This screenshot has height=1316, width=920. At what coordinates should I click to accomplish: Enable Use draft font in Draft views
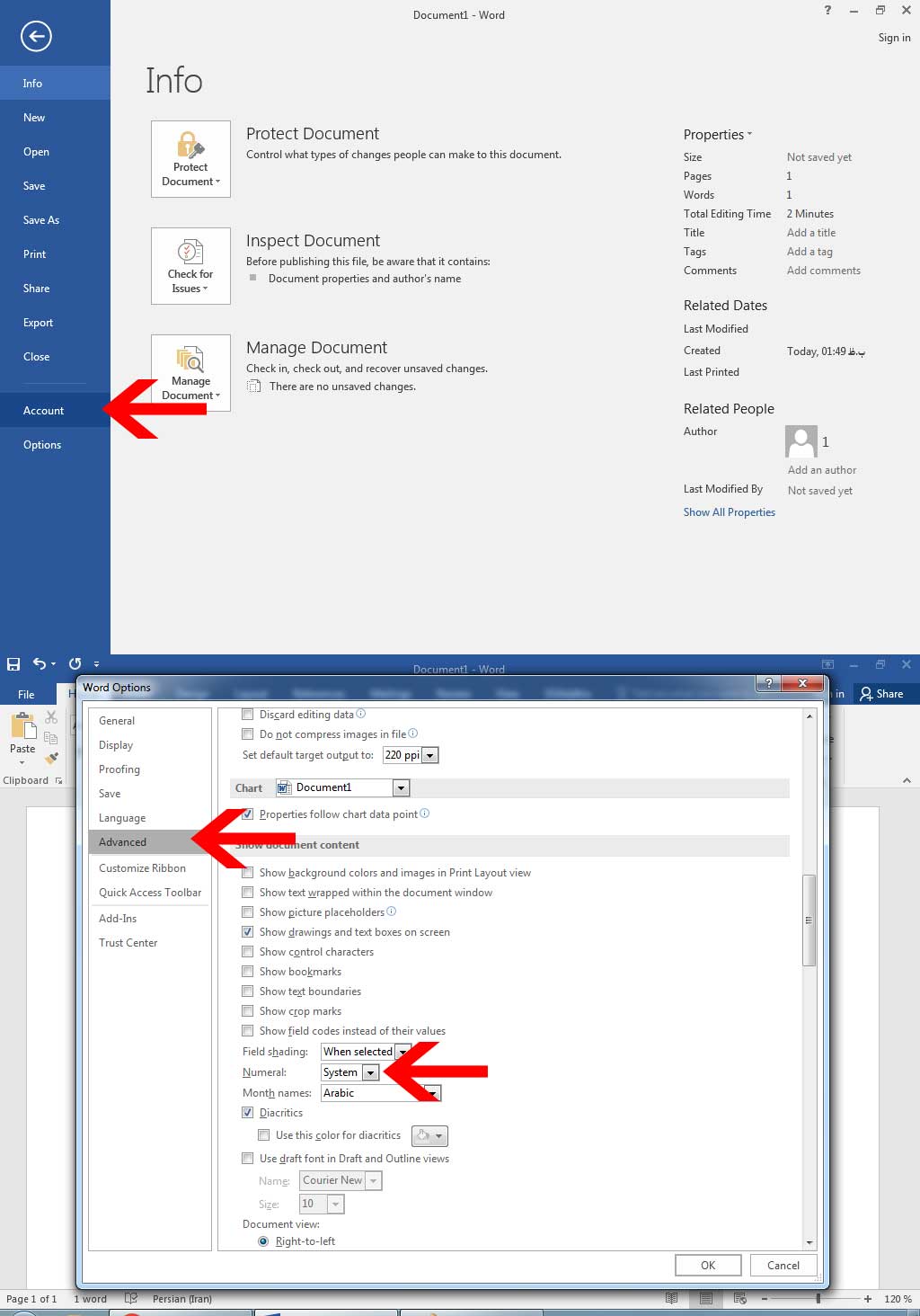click(x=248, y=1159)
